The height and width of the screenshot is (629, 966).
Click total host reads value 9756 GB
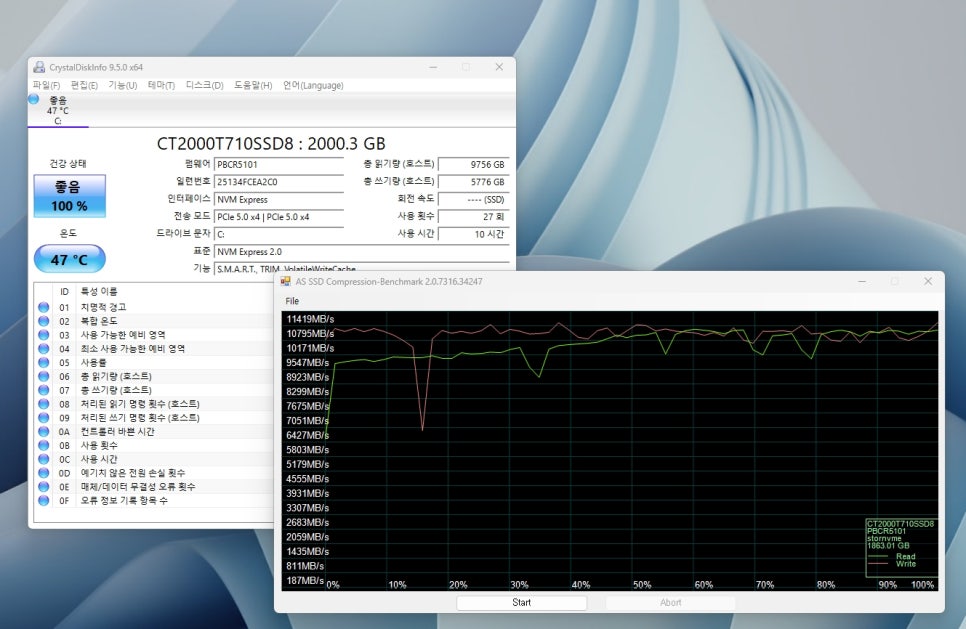pos(474,164)
